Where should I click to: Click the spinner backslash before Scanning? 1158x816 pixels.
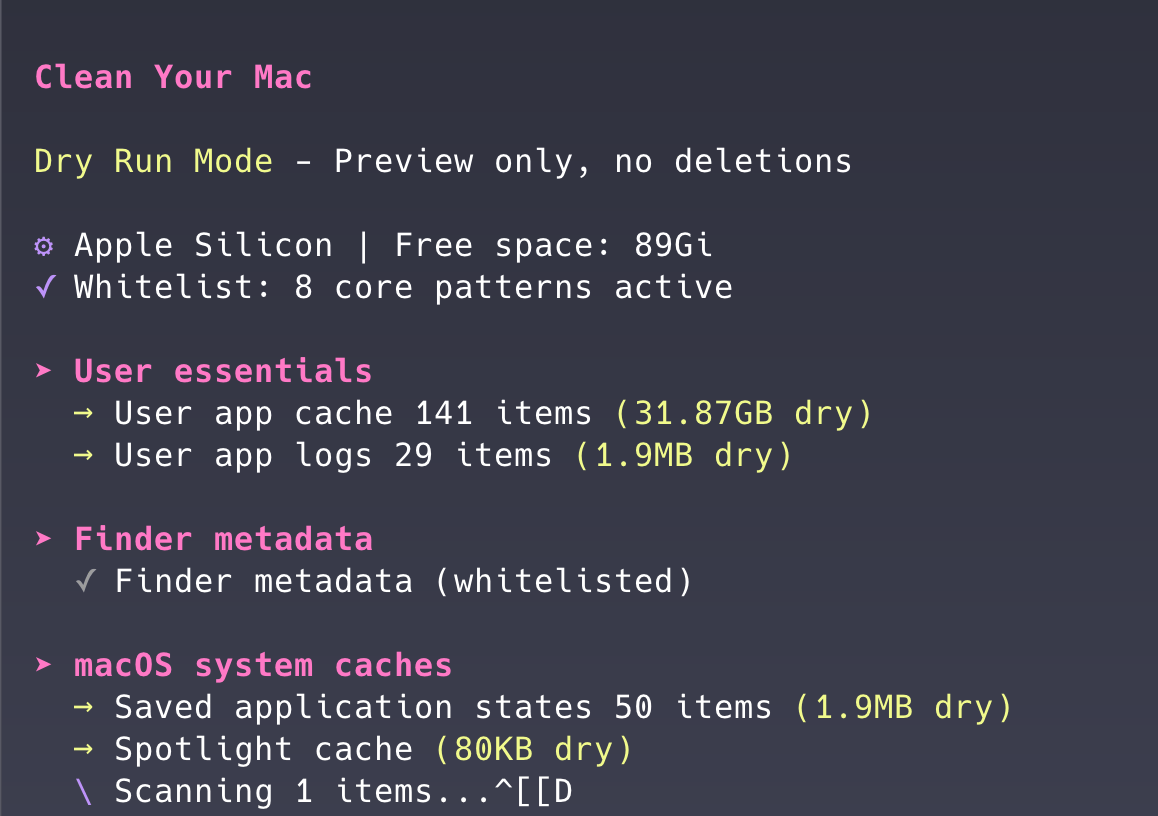(84, 792)
